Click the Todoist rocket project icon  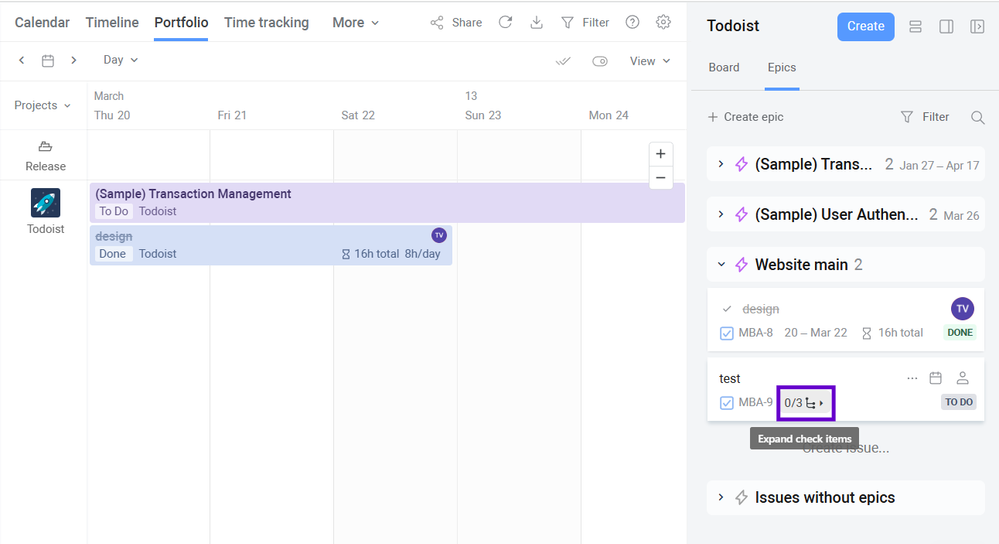coord(45,203)
